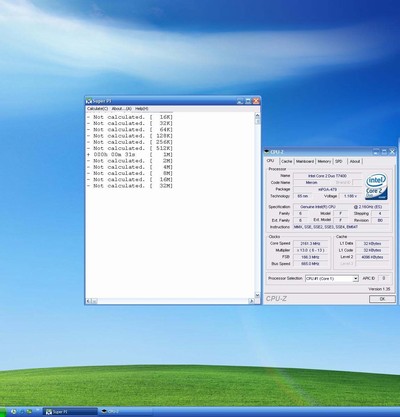Click the CPU-Z title bar icon
The width and height of the screenshot is (400, 417).
coord(267,152)
